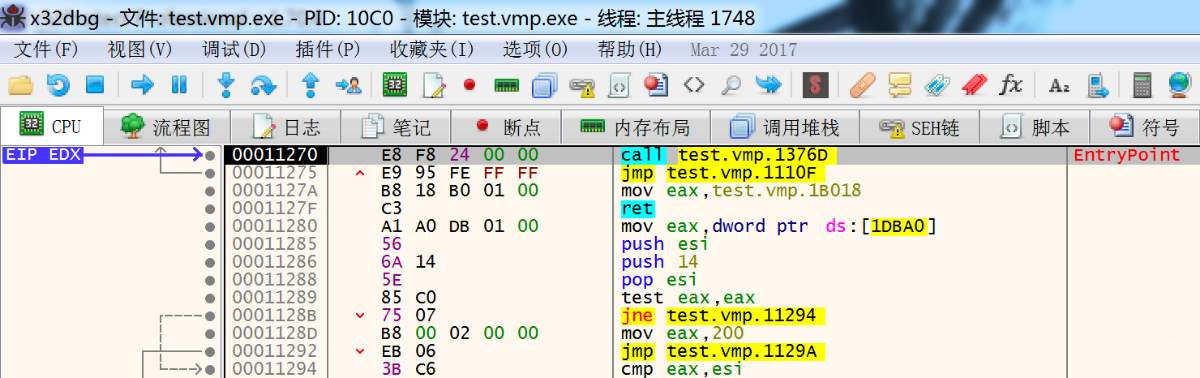Restart the debugged program
The width and height of the screenshot is (1200, 378).
(x=58, y=85)
